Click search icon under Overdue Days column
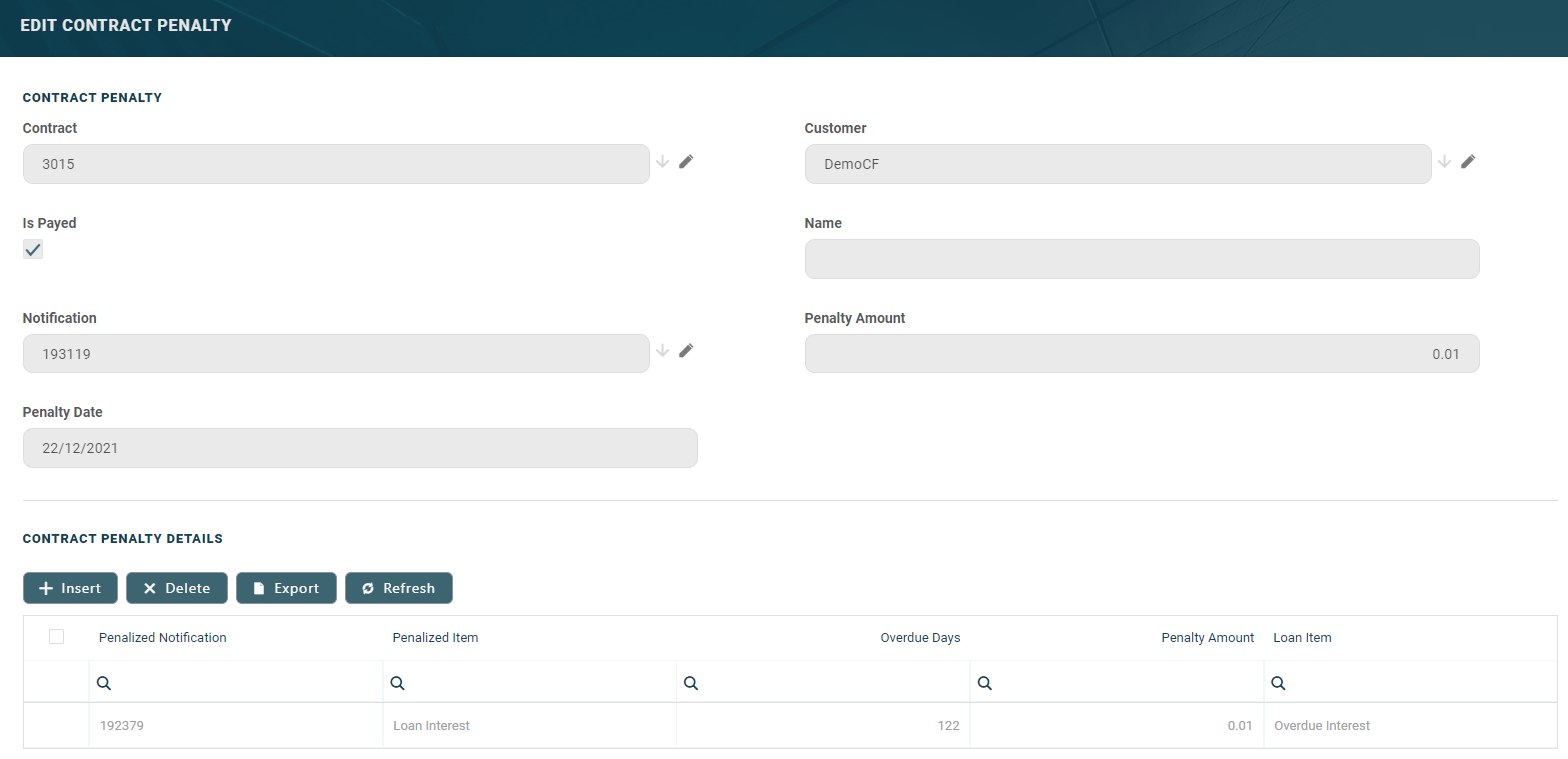 [690, 683]
